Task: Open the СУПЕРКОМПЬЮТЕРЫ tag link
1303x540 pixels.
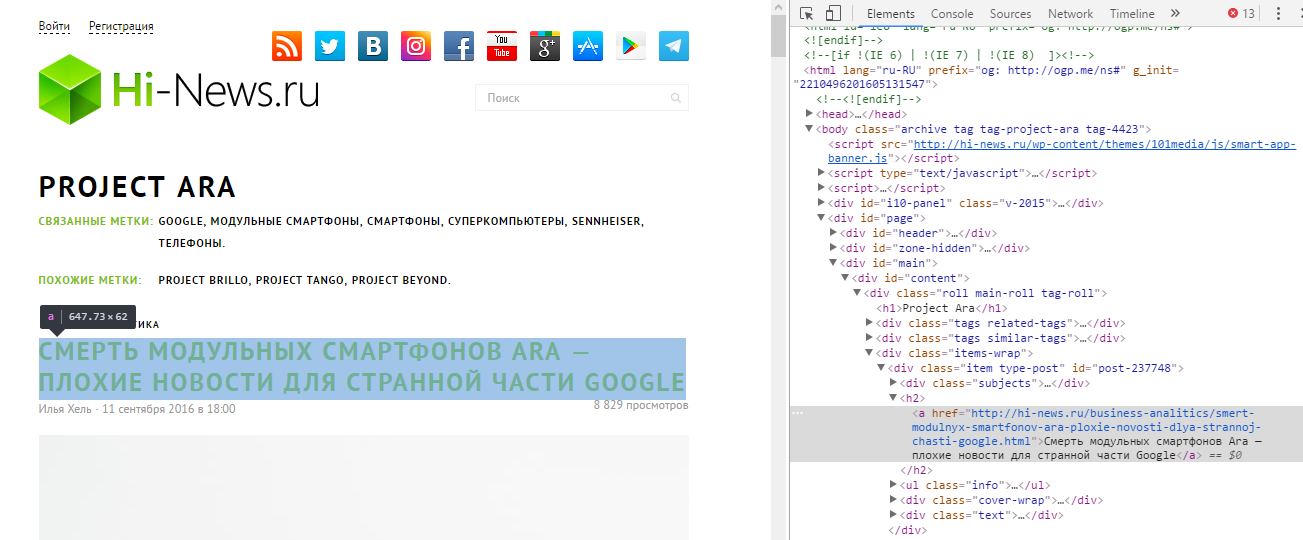Action: (x=506, y=221)
